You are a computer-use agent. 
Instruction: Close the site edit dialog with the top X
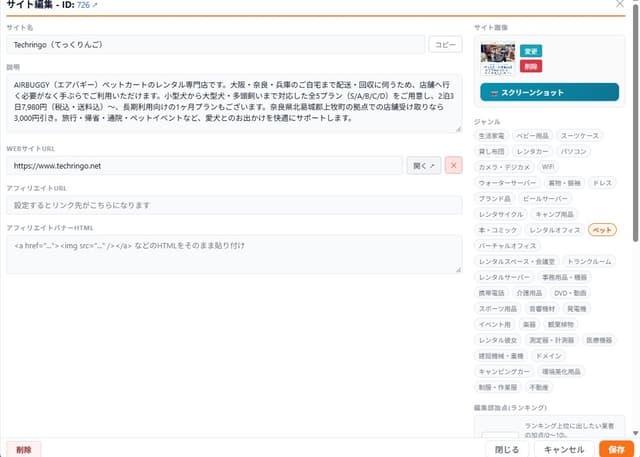620,4
